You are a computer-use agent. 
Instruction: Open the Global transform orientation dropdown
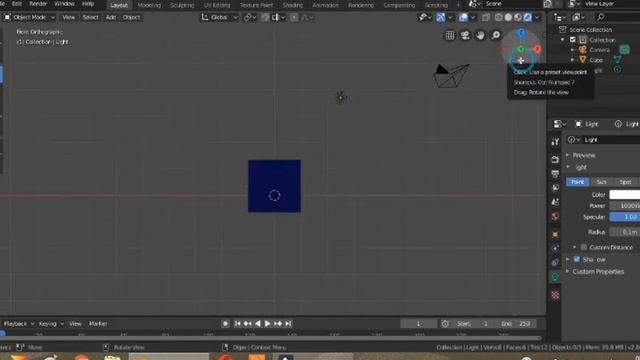[x=219, y=17]
